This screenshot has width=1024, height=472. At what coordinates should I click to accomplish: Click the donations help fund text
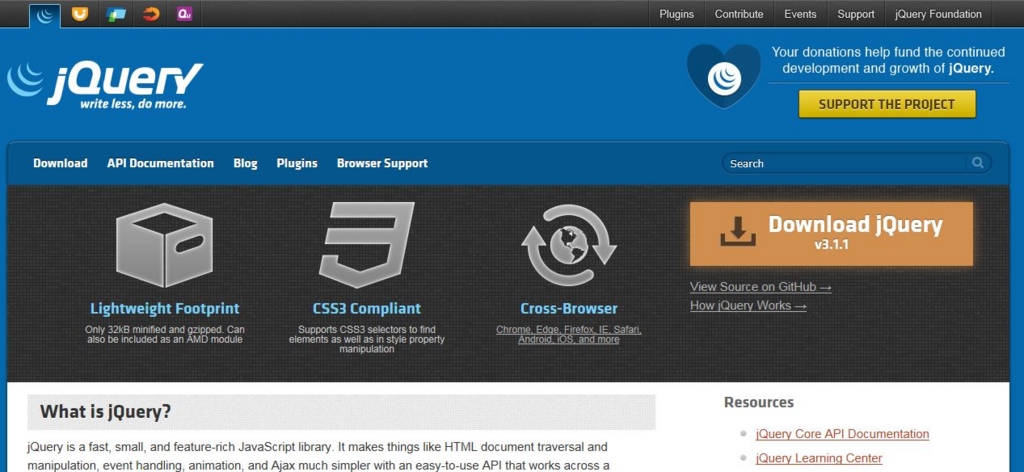click(888, 60)
